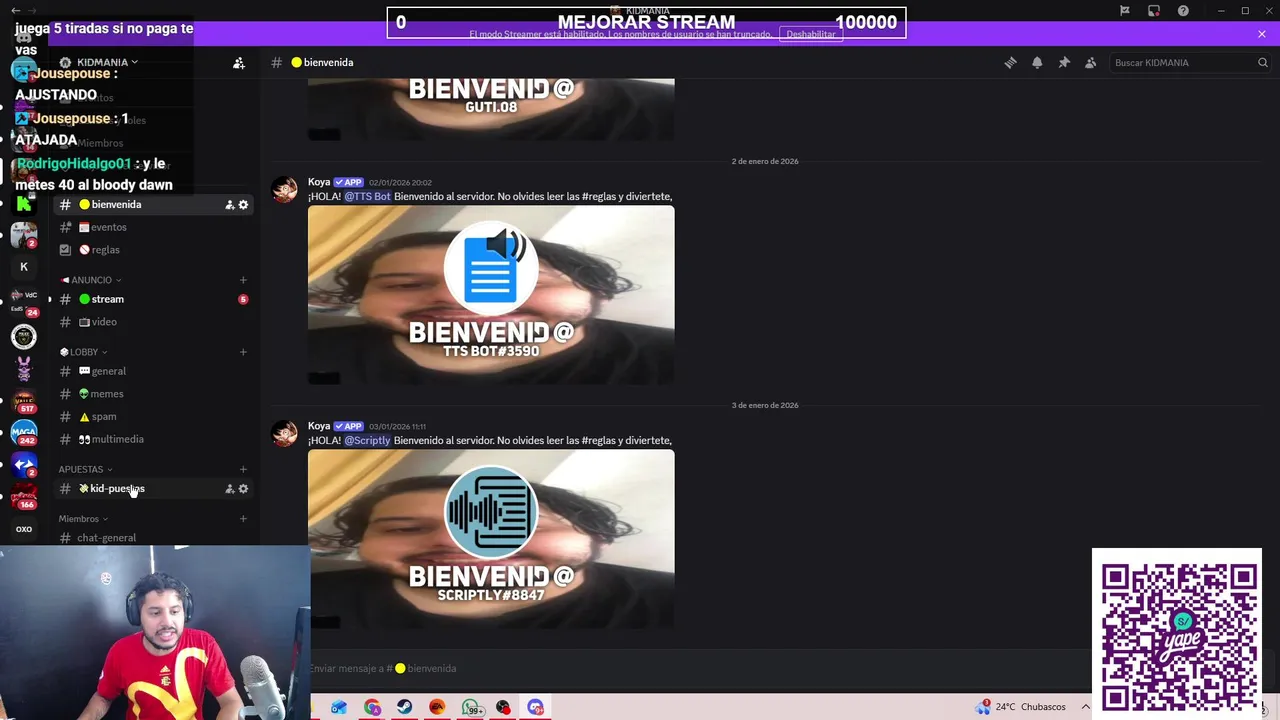Screen dimensions: 1280x720
Task: Open the spam channel
Action: [x=152, y=416]
